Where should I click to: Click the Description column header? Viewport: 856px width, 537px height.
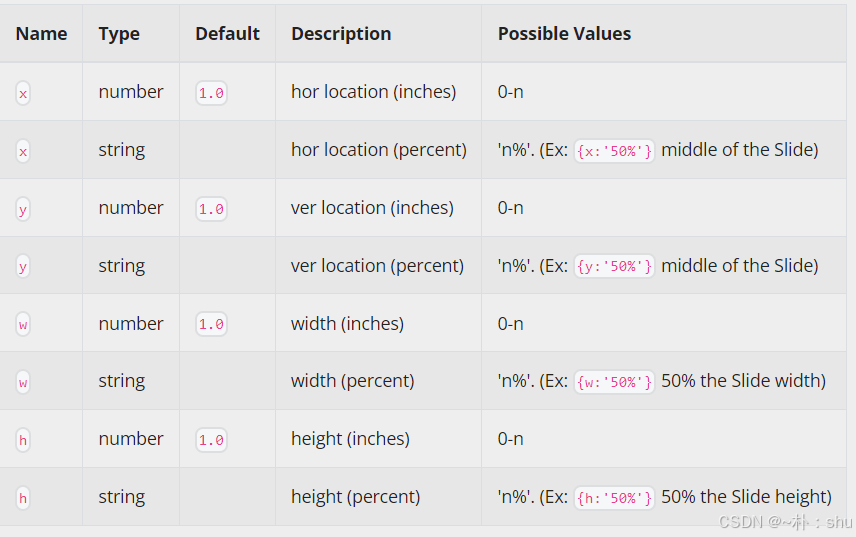[x=341, y=34]
